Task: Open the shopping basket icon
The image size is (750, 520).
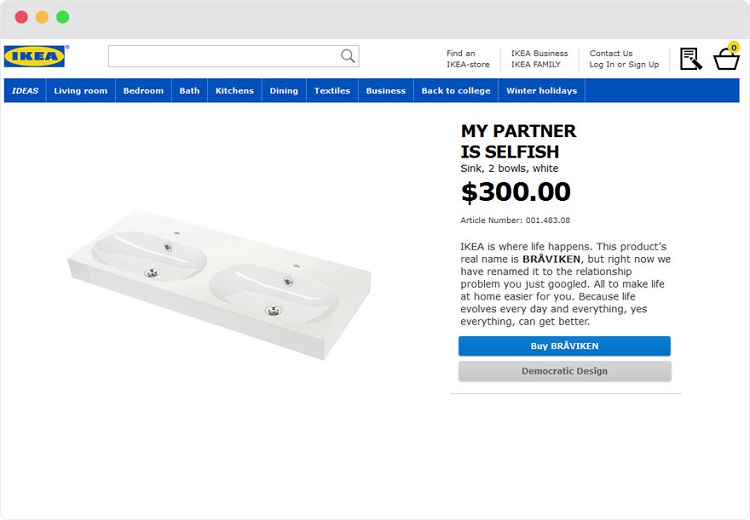Action: coord(726,59)
